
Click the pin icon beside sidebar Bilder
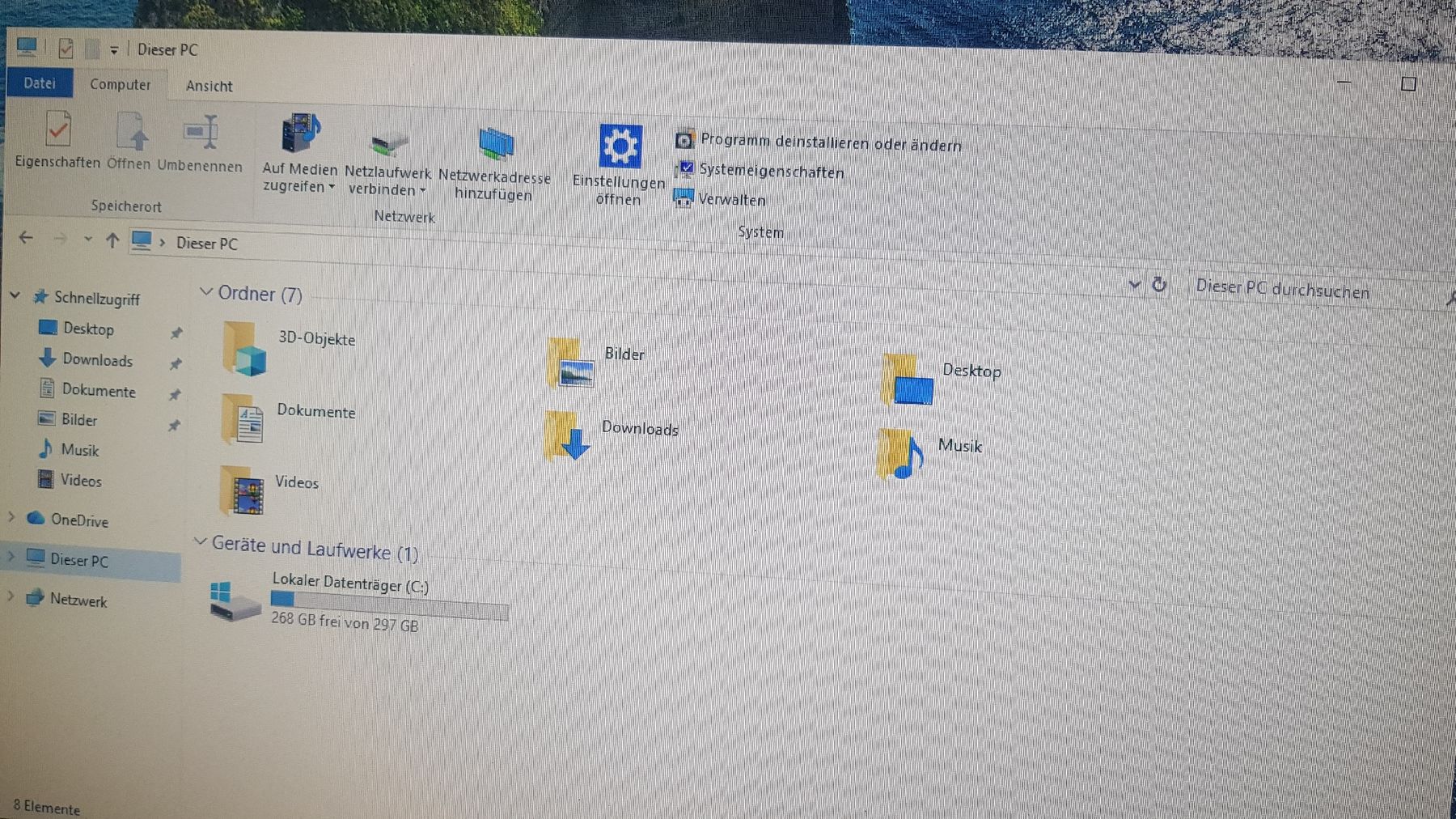[x=173, y=425]
